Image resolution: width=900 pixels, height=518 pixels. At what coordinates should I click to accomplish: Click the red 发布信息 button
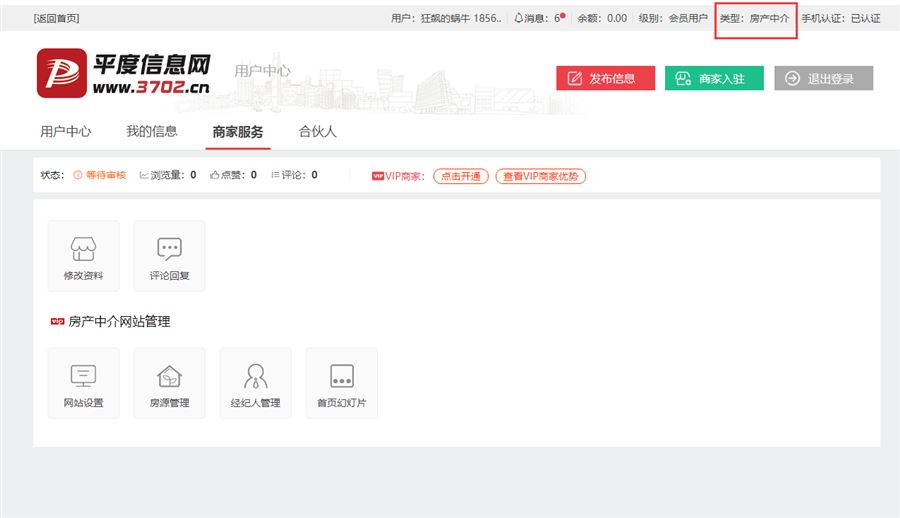tap(605, 78)
